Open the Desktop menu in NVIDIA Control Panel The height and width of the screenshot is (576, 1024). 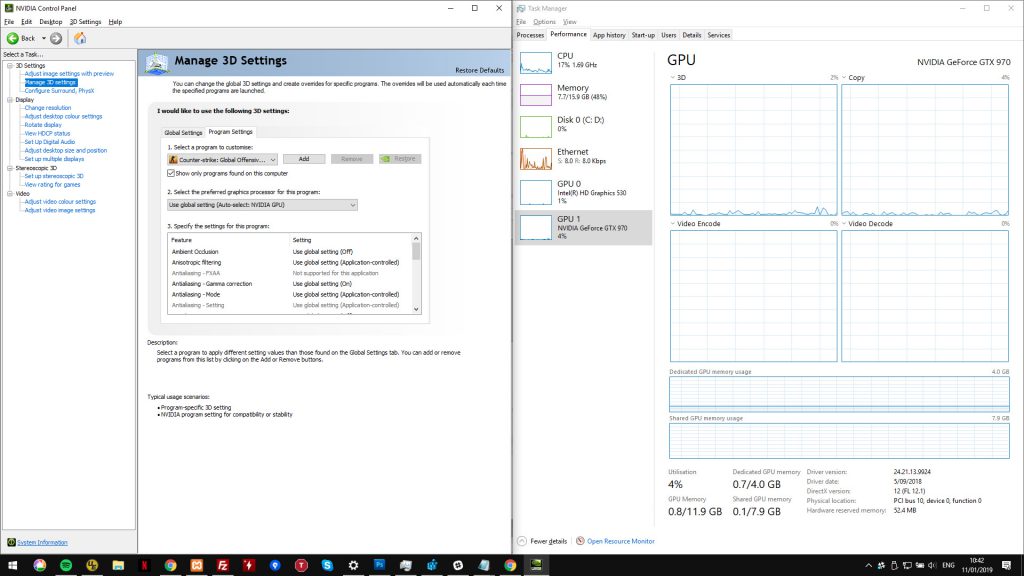point(51,22)
